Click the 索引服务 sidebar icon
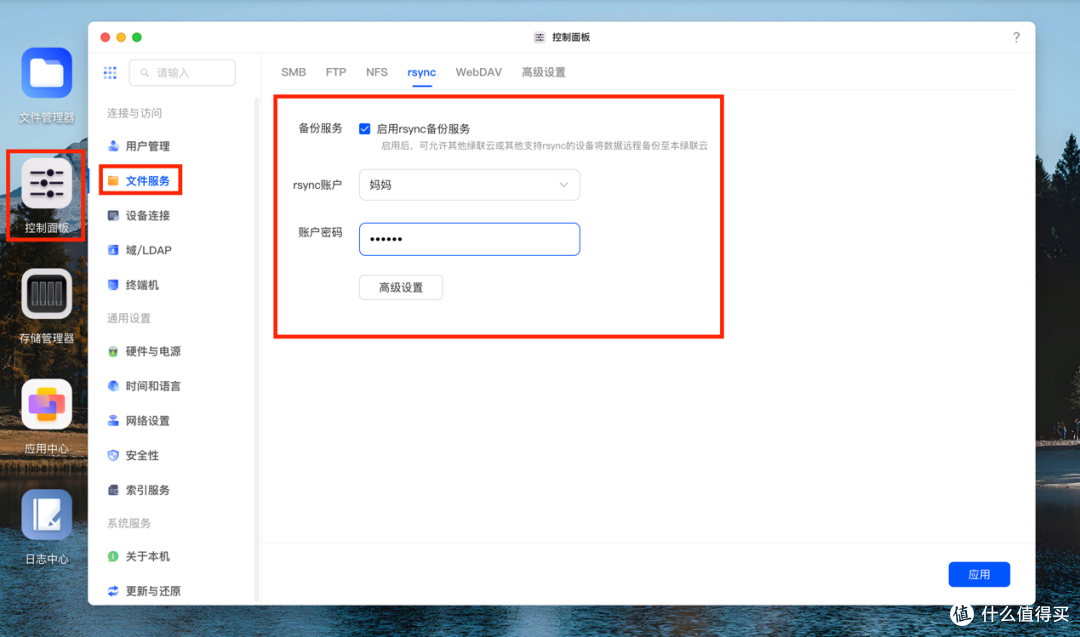This screenshot has width=1080, height=637. click(113, 490)
